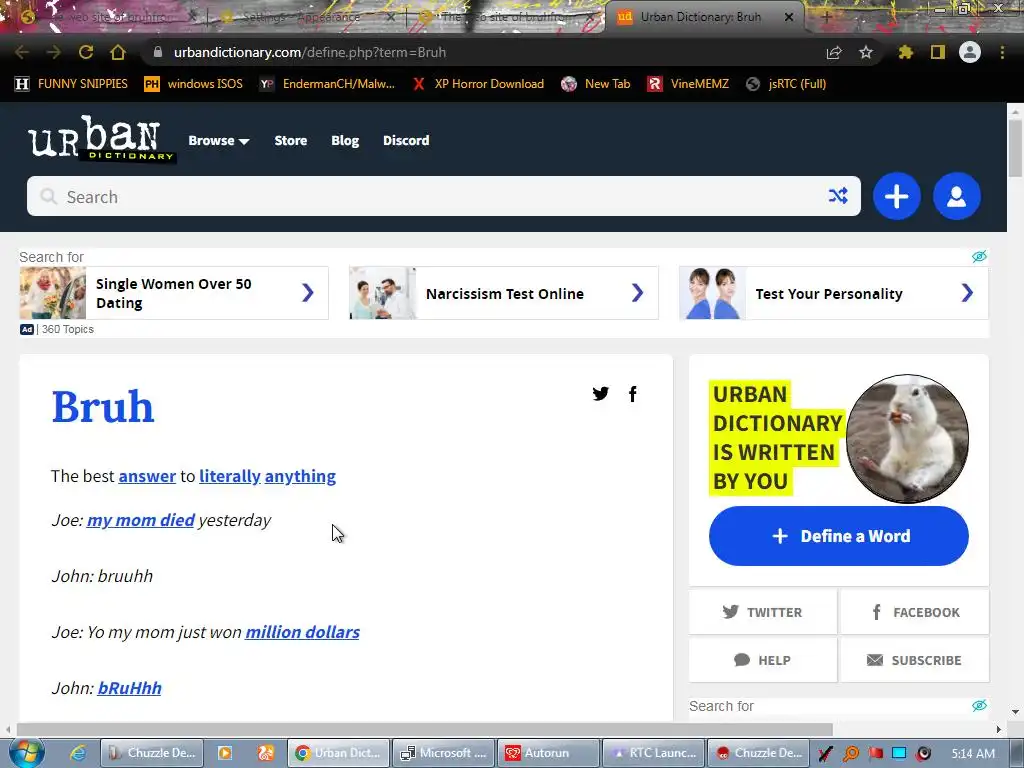Open the windows ISOS bookmark
Image resolution: width=1024 pixels, height=768 pixels.
click(x=194, y=84)
